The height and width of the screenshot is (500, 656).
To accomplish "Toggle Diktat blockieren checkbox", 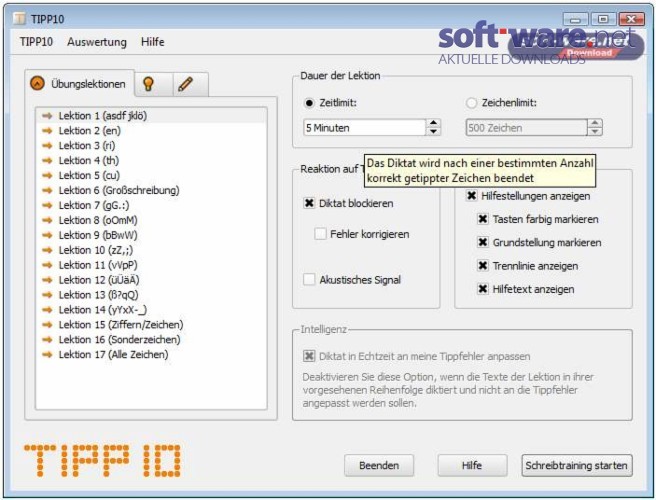I will (309, 203).
